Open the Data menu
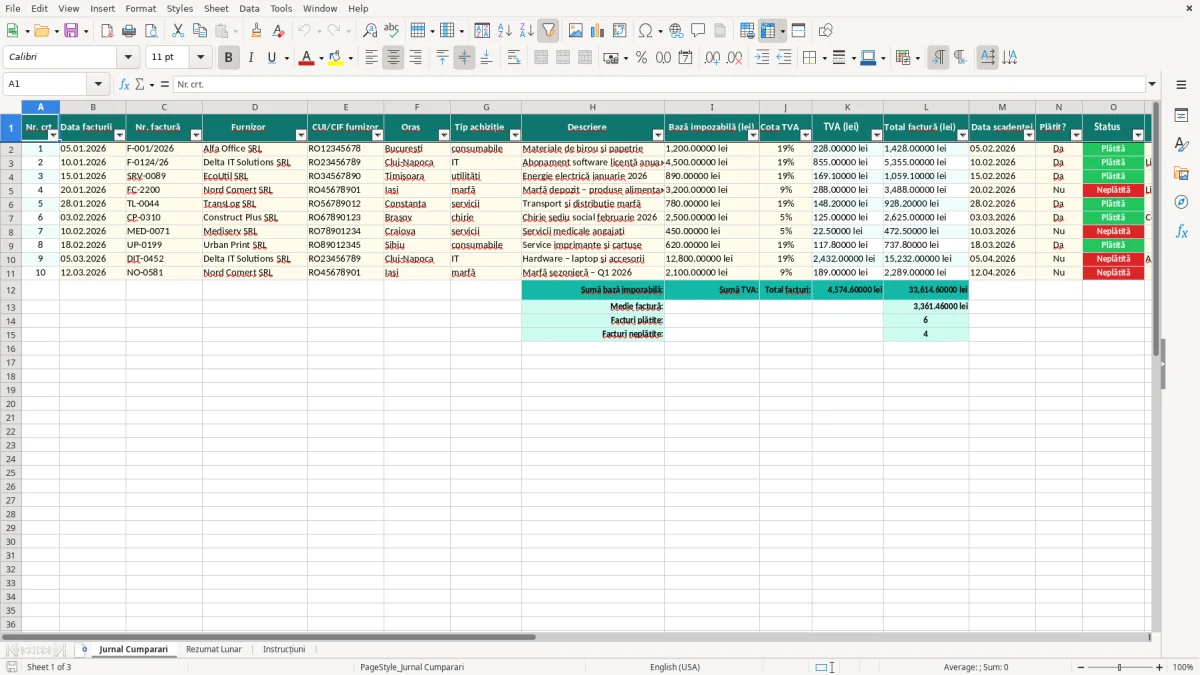 (x=249, y=8)
